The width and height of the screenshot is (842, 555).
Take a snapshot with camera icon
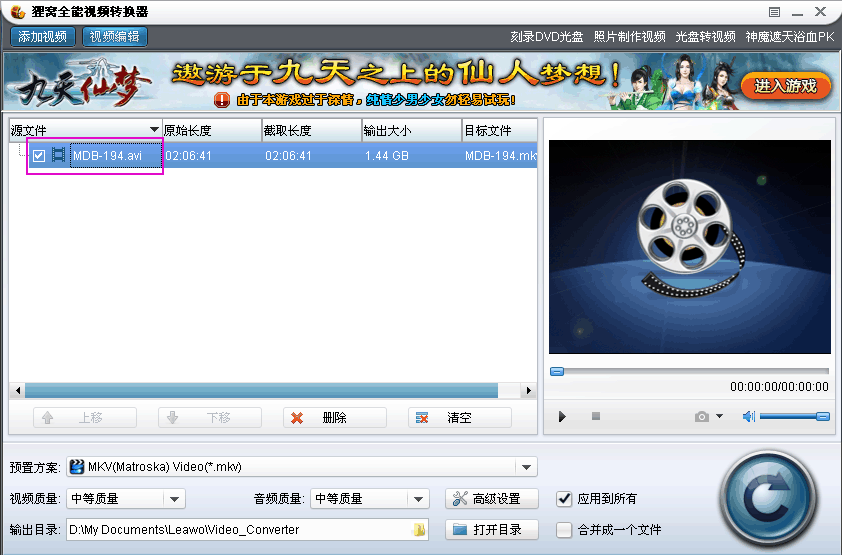[701, 417]
